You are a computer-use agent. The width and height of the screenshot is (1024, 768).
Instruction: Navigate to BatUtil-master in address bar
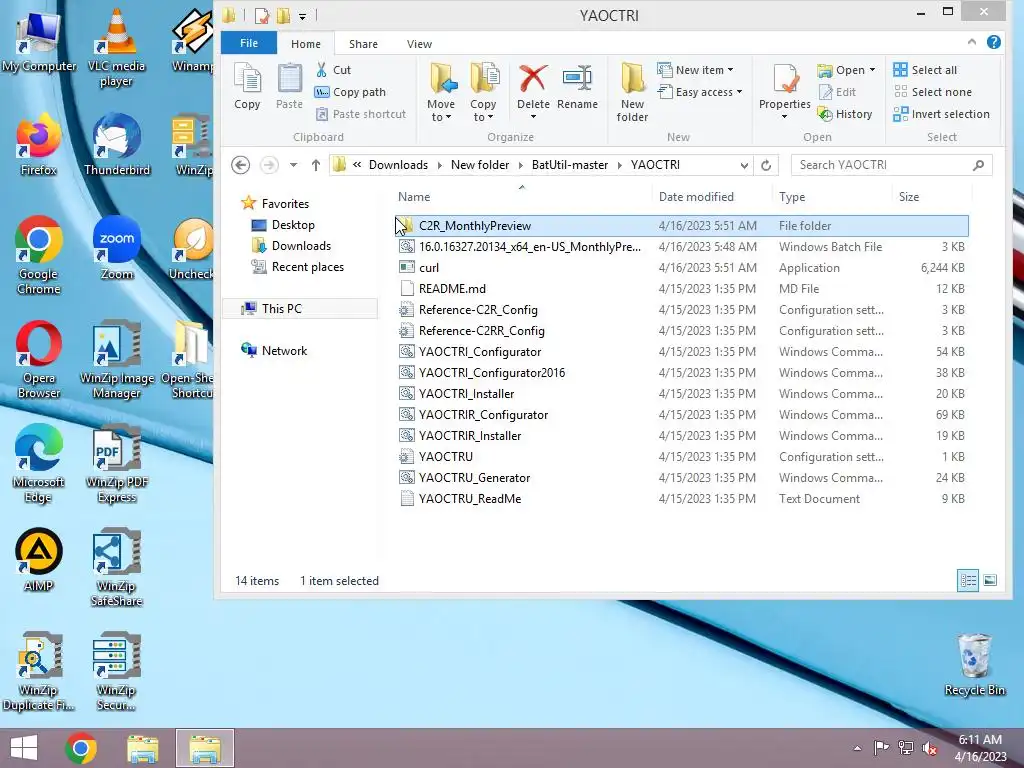coord(569,165)
